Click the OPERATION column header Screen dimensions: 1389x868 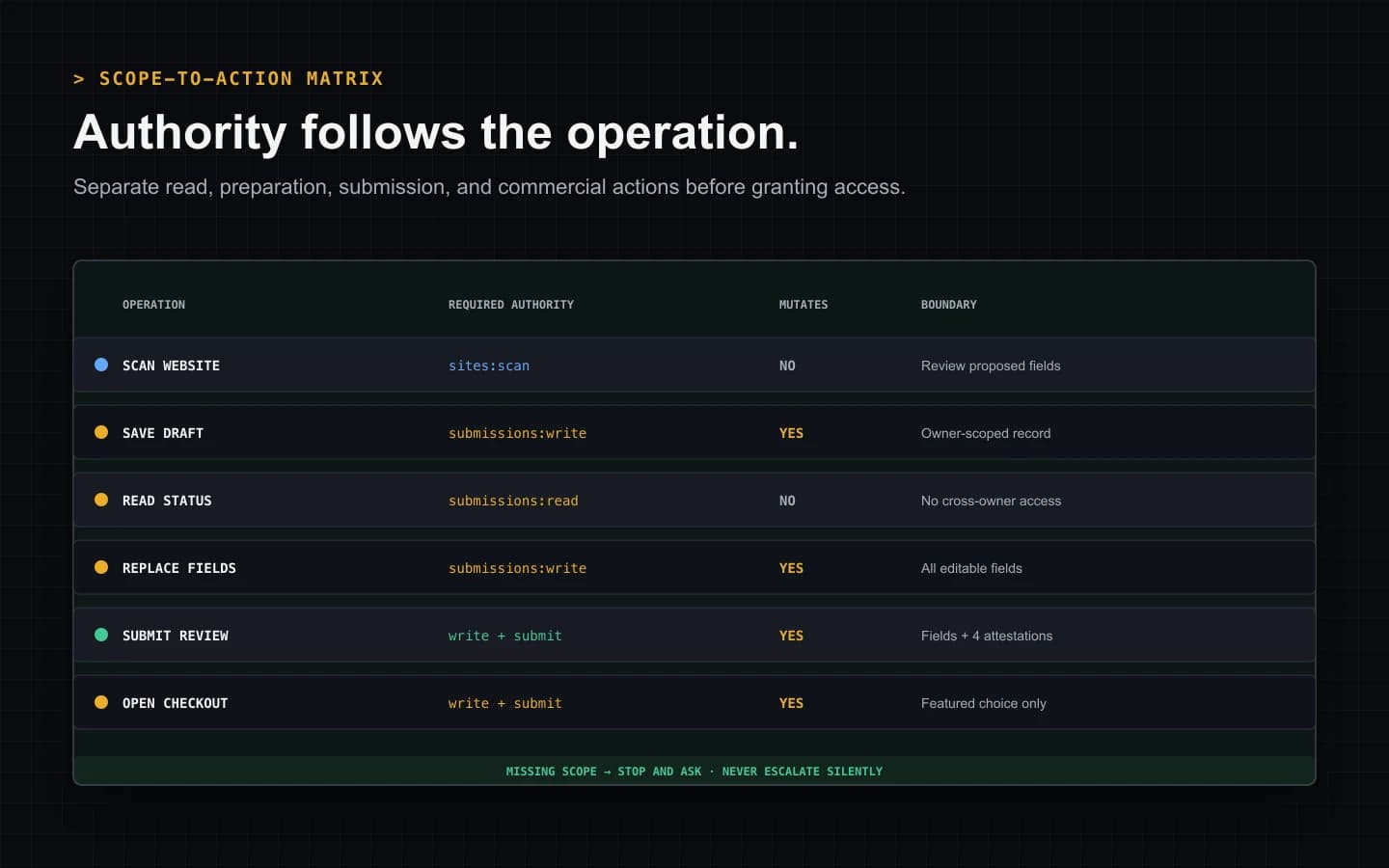(x=153, y=305)
